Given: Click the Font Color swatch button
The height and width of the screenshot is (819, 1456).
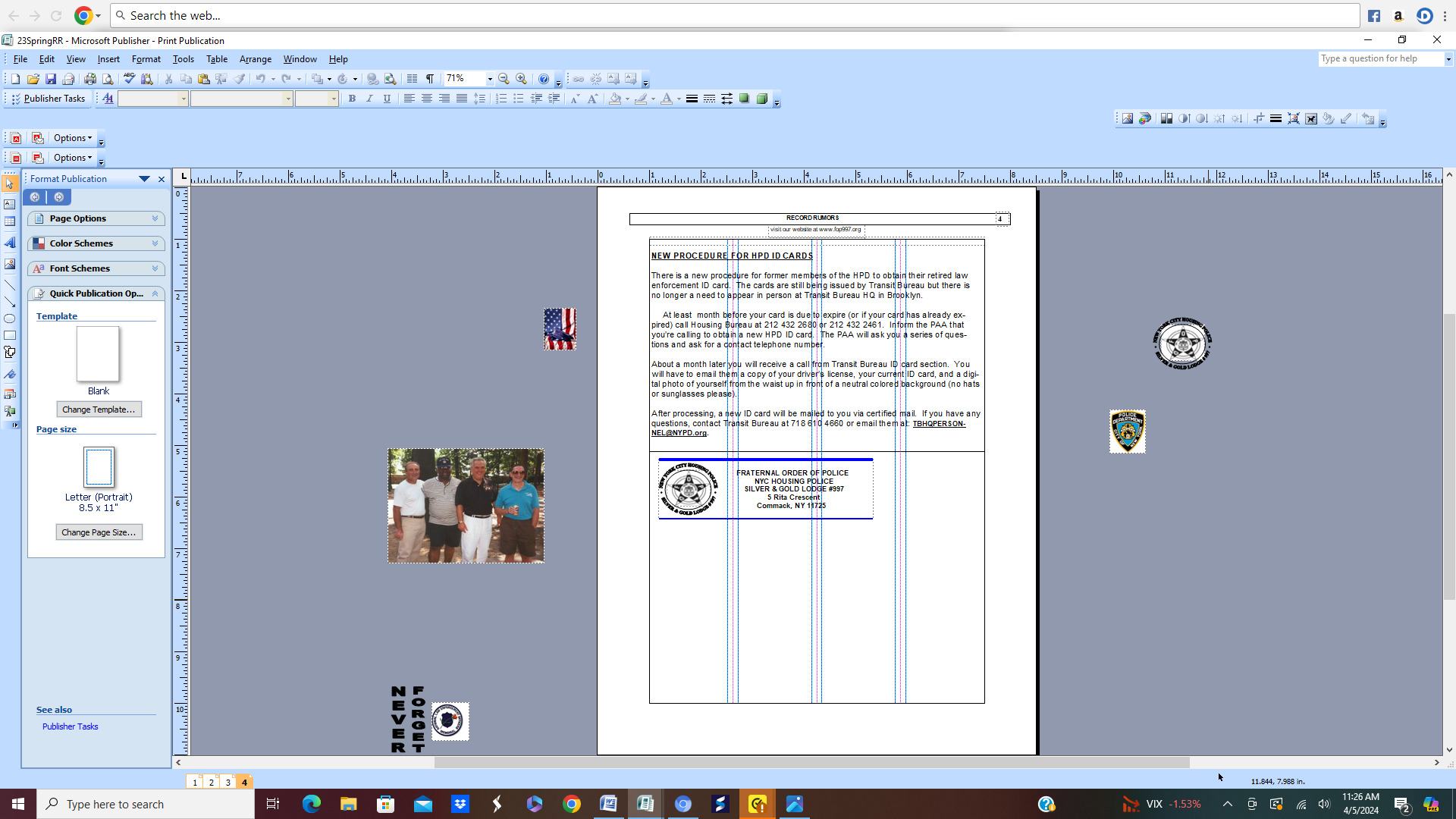Looking at the screenshot, I should [666, 99].
